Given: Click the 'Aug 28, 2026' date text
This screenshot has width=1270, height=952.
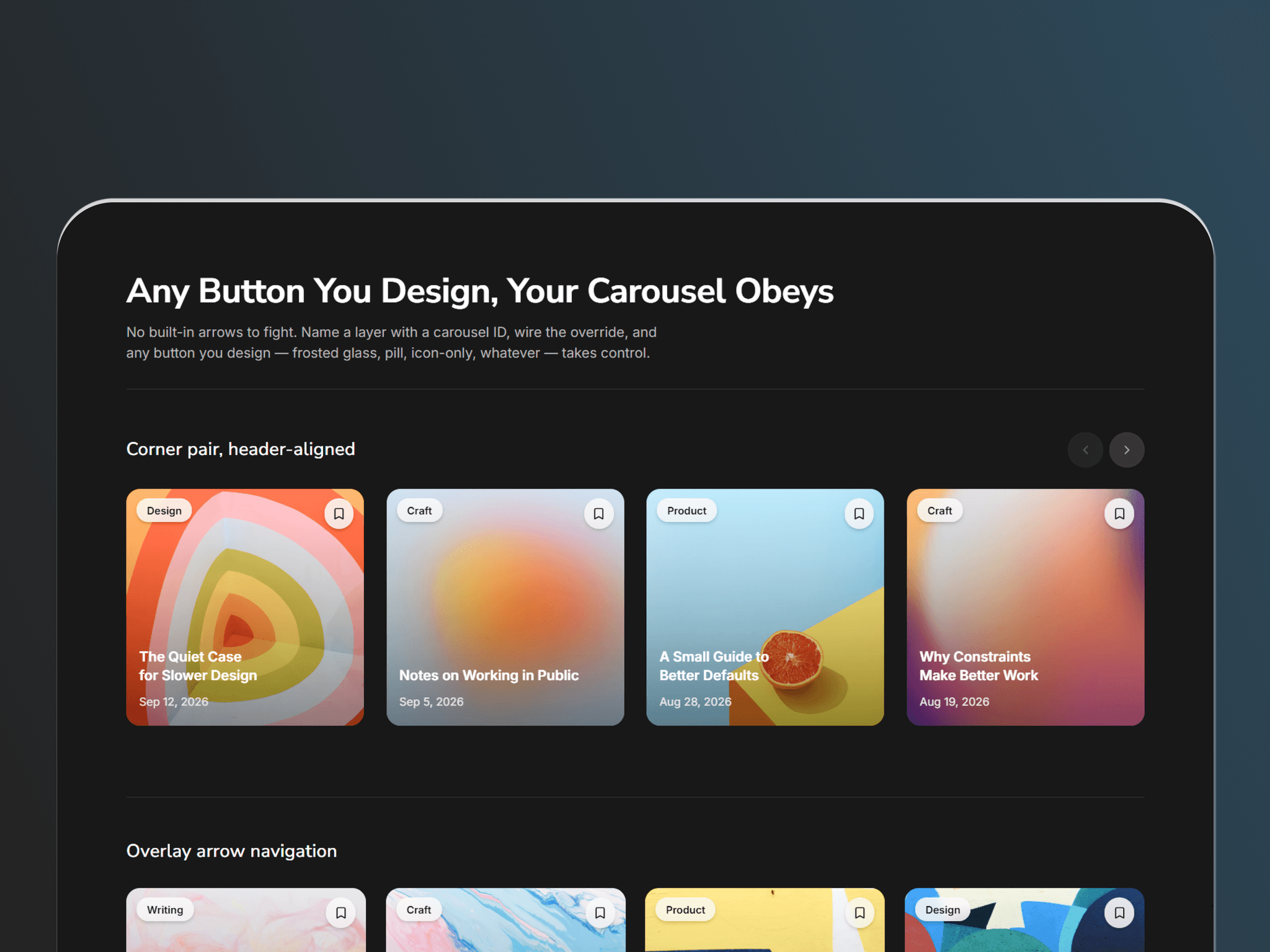Looking at the screenshot, I should coord(695,702).
